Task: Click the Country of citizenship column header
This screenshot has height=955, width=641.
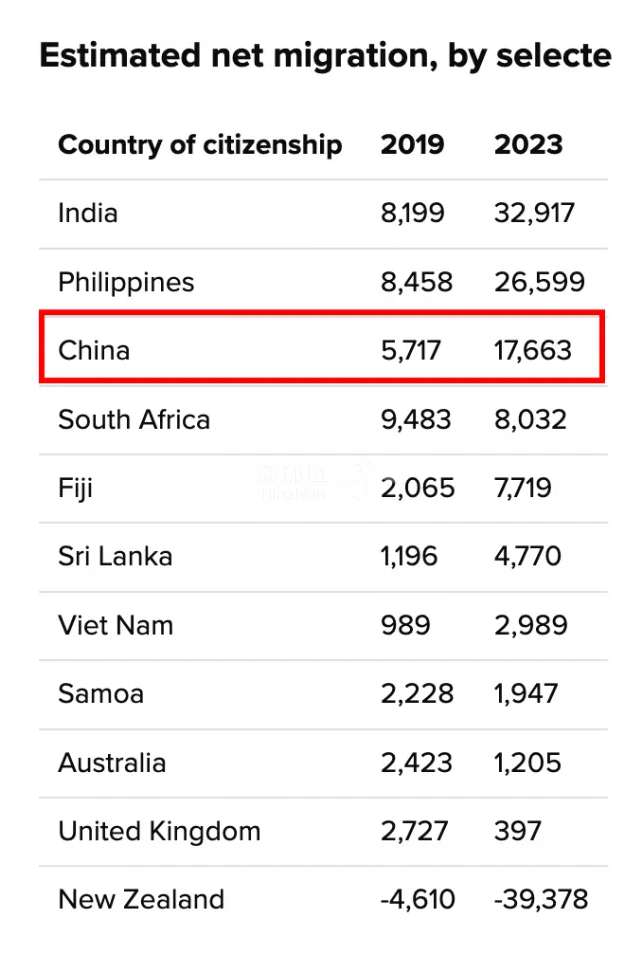Action: (x=200, y=145)
